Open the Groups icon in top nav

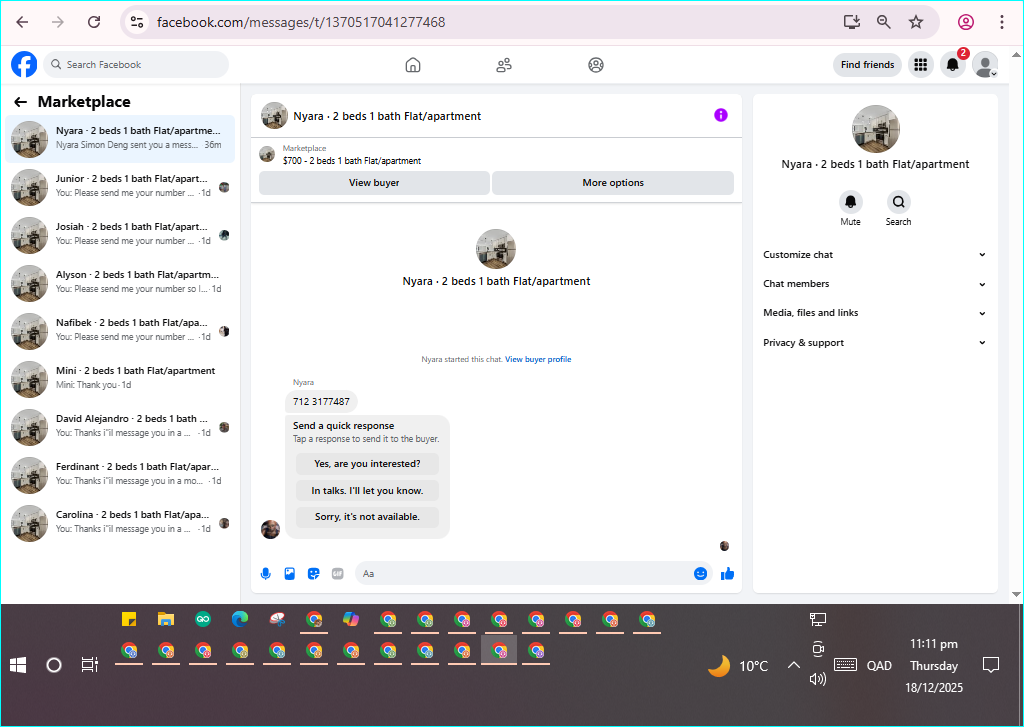[596, 65]
